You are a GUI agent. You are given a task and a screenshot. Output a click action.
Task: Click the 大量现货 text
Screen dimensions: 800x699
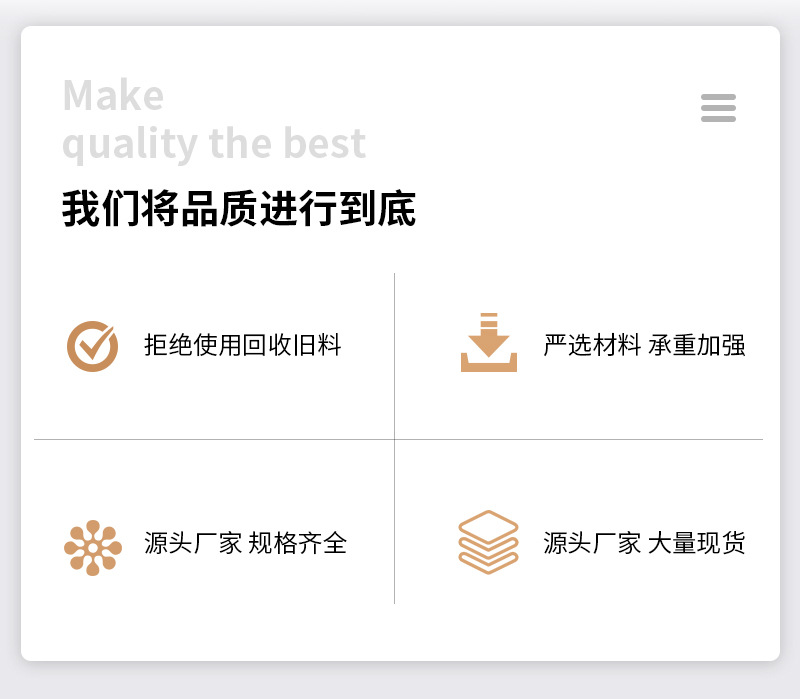(x=696, y=542)
